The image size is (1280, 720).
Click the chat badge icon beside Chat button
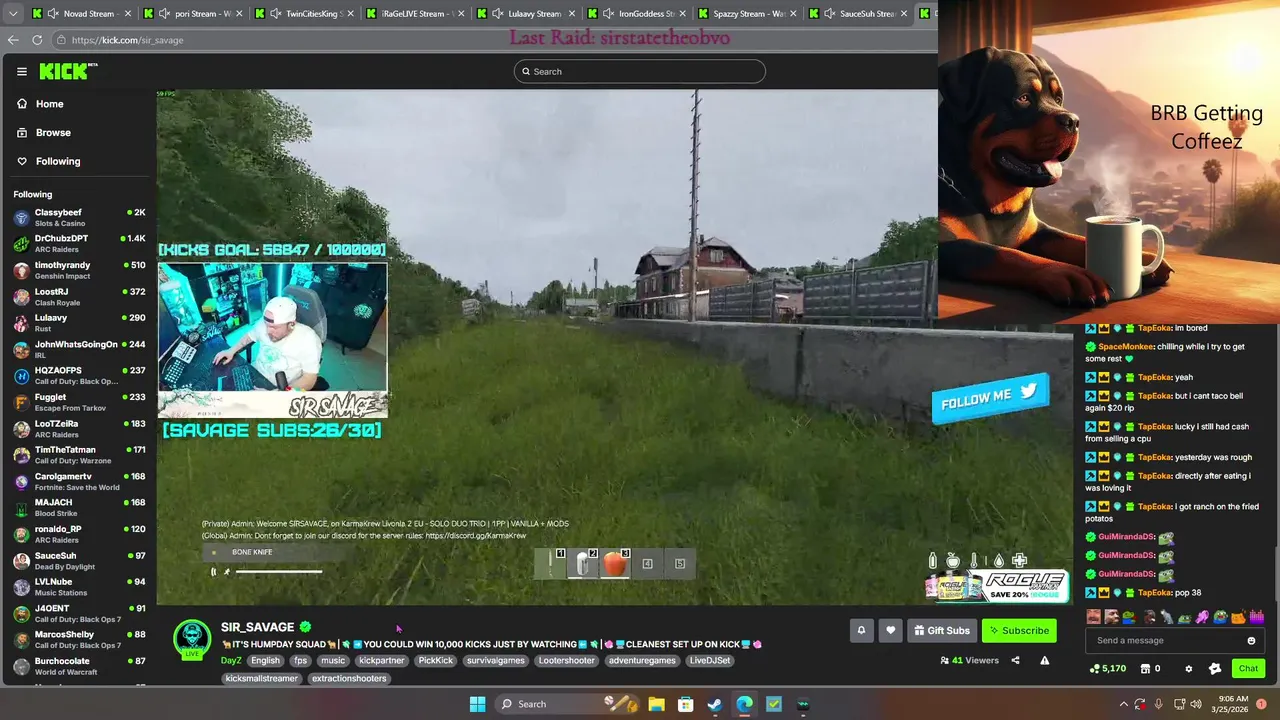[x=1215, y=669]
